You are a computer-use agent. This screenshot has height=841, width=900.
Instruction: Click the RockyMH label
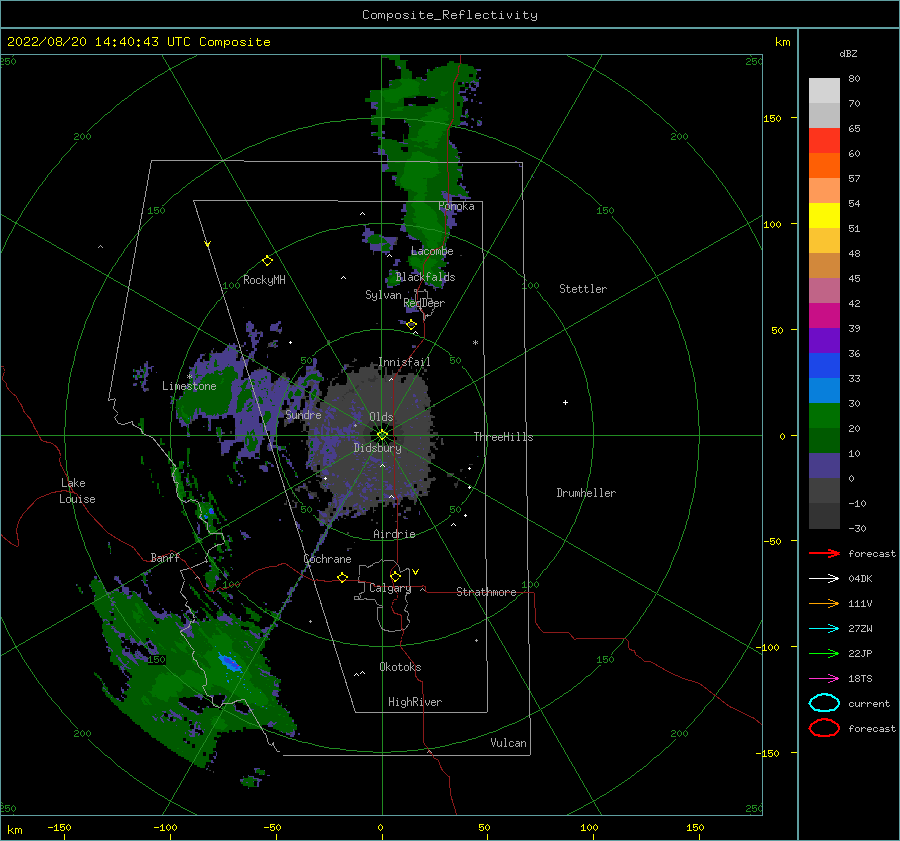tap(264, 280)
